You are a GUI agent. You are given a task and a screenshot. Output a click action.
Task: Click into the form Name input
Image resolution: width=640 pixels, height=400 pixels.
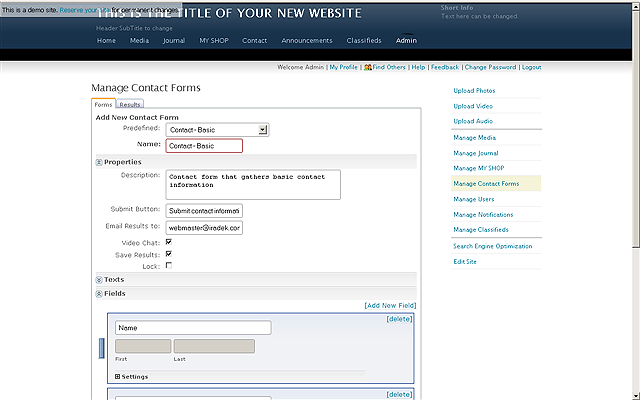point(204,146)
